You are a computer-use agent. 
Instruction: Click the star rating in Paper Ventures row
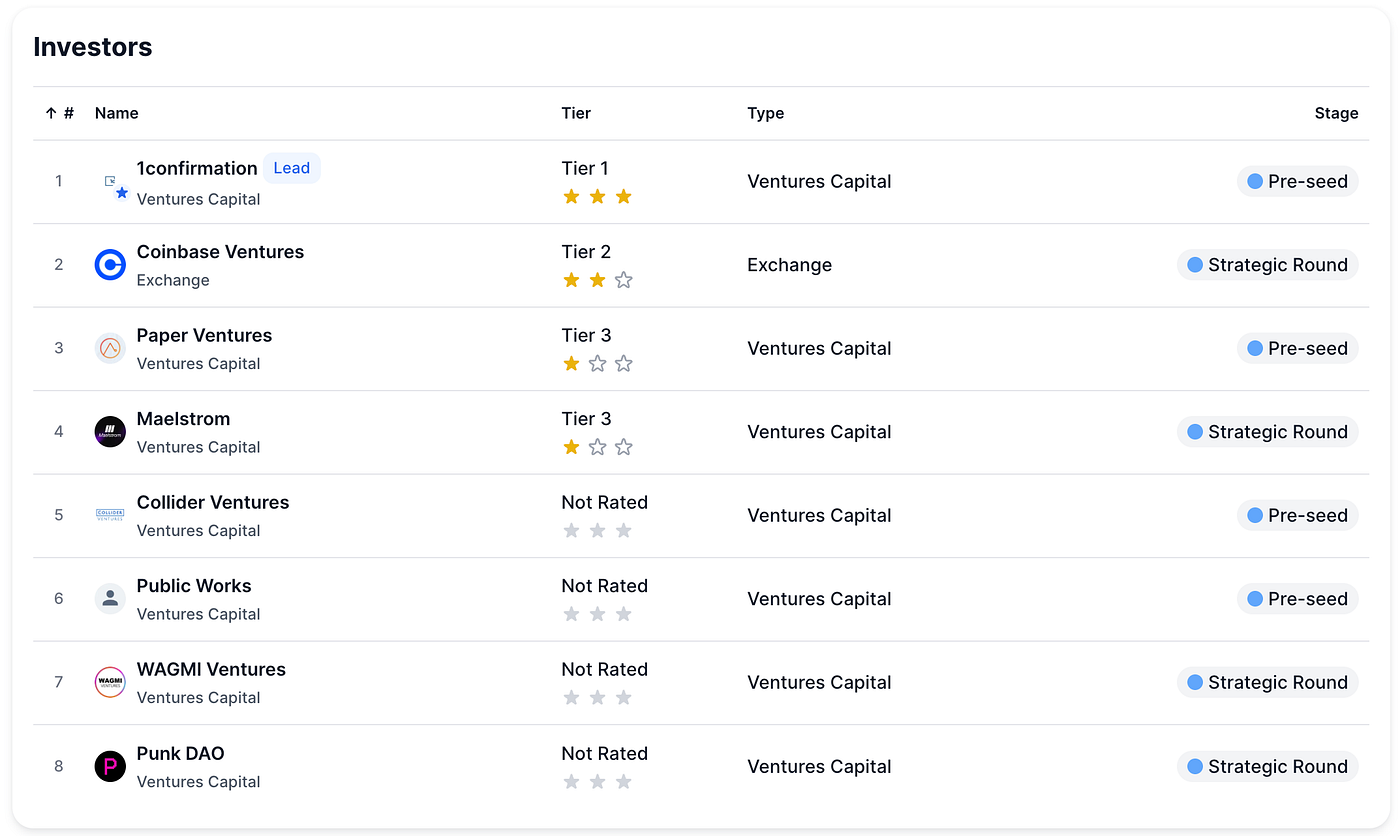tap(597, 363)
